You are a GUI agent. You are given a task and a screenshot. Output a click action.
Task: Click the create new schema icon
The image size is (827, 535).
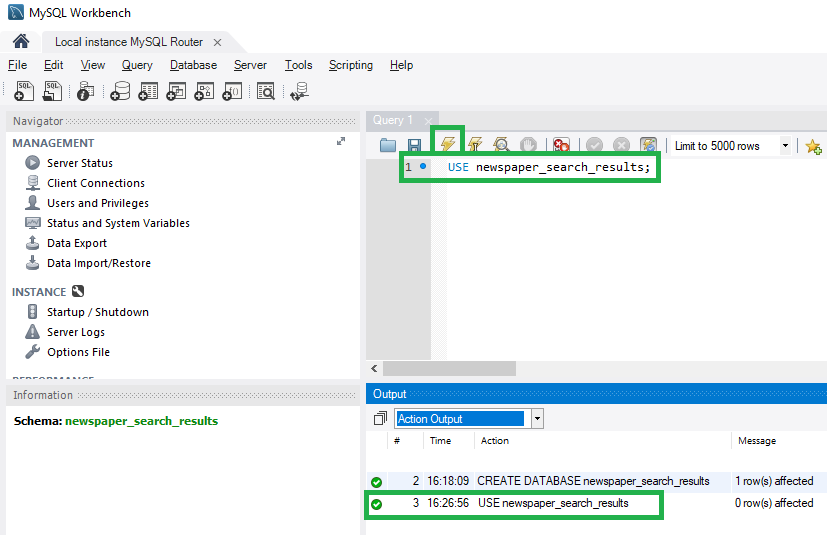click(x=120, y=92)
